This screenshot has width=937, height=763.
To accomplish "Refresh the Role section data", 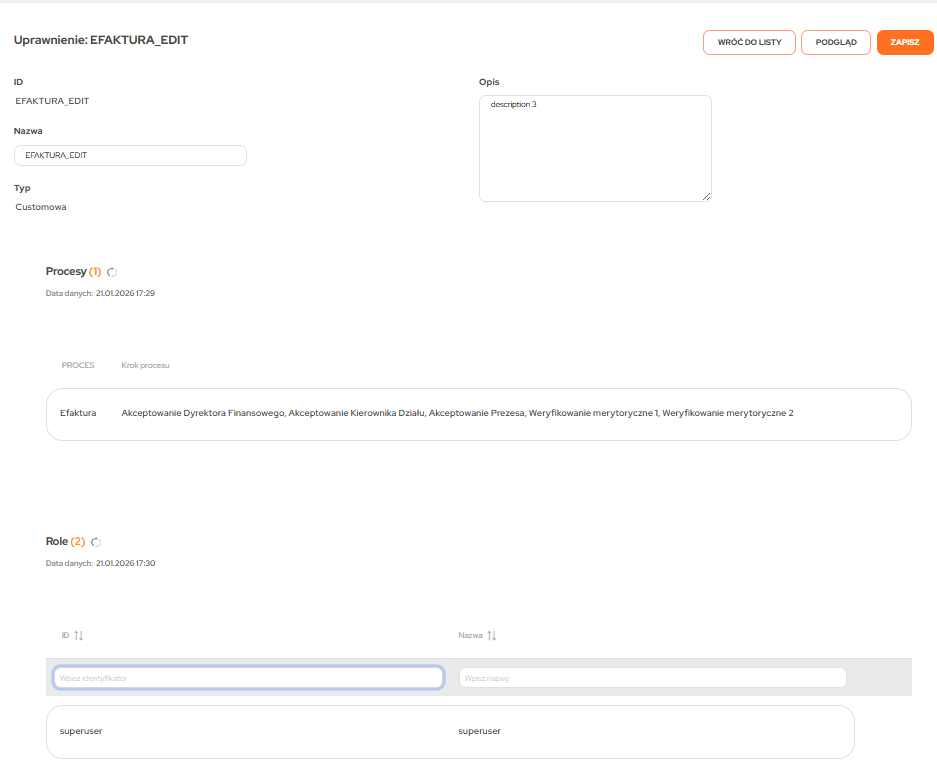I will click(96, 542).
